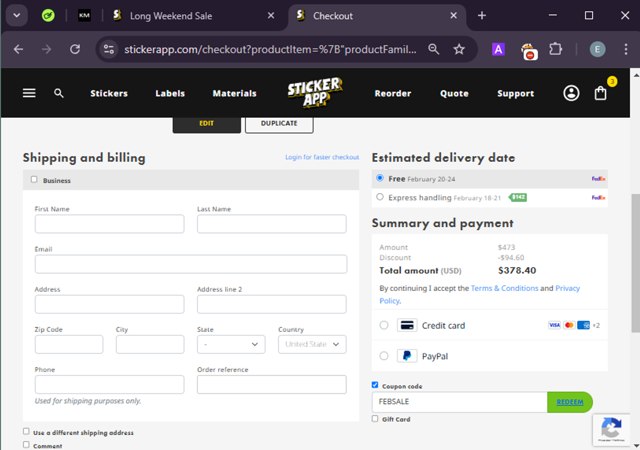The width and height of the screenshot is (640, 450).
Task: Click the purple A extension icon
Action: click(498, 49)
